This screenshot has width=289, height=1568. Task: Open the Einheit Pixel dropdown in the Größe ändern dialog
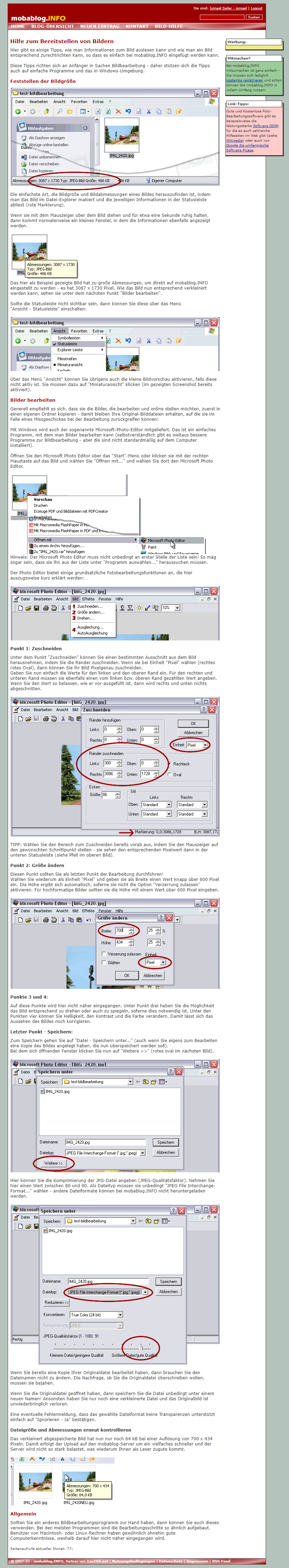163,962
